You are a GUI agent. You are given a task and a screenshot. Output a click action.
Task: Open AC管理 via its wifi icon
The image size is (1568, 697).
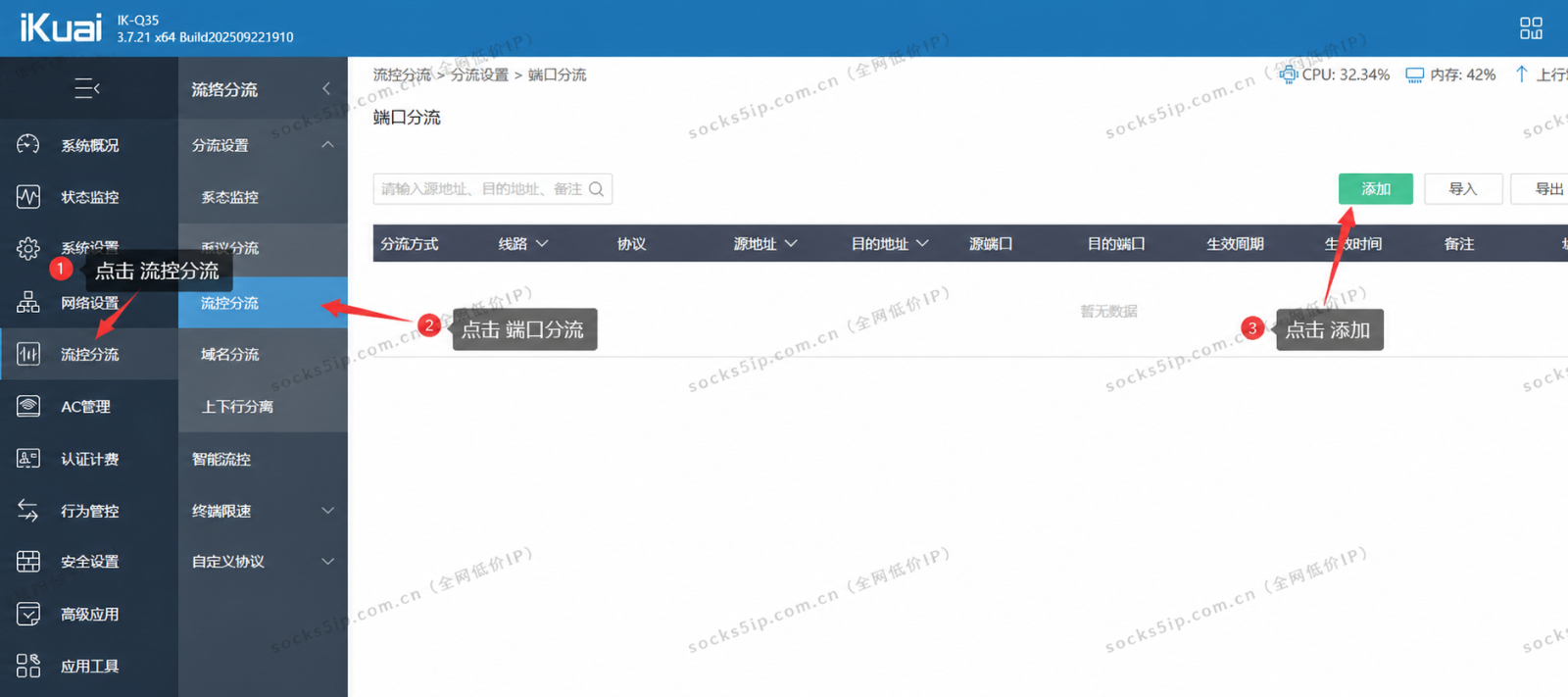pos(28,406)
